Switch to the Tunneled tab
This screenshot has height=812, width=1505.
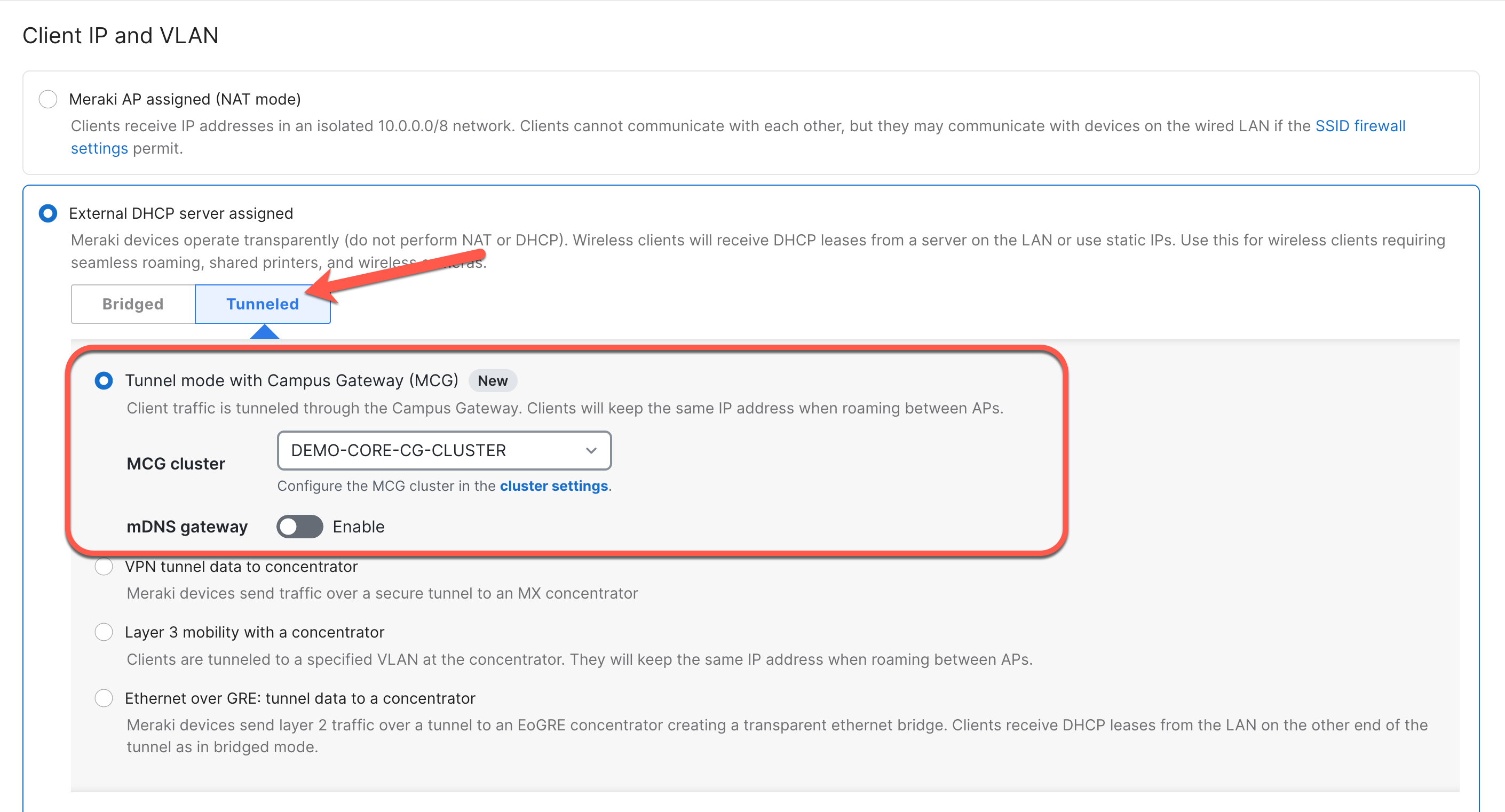(263, 304)
